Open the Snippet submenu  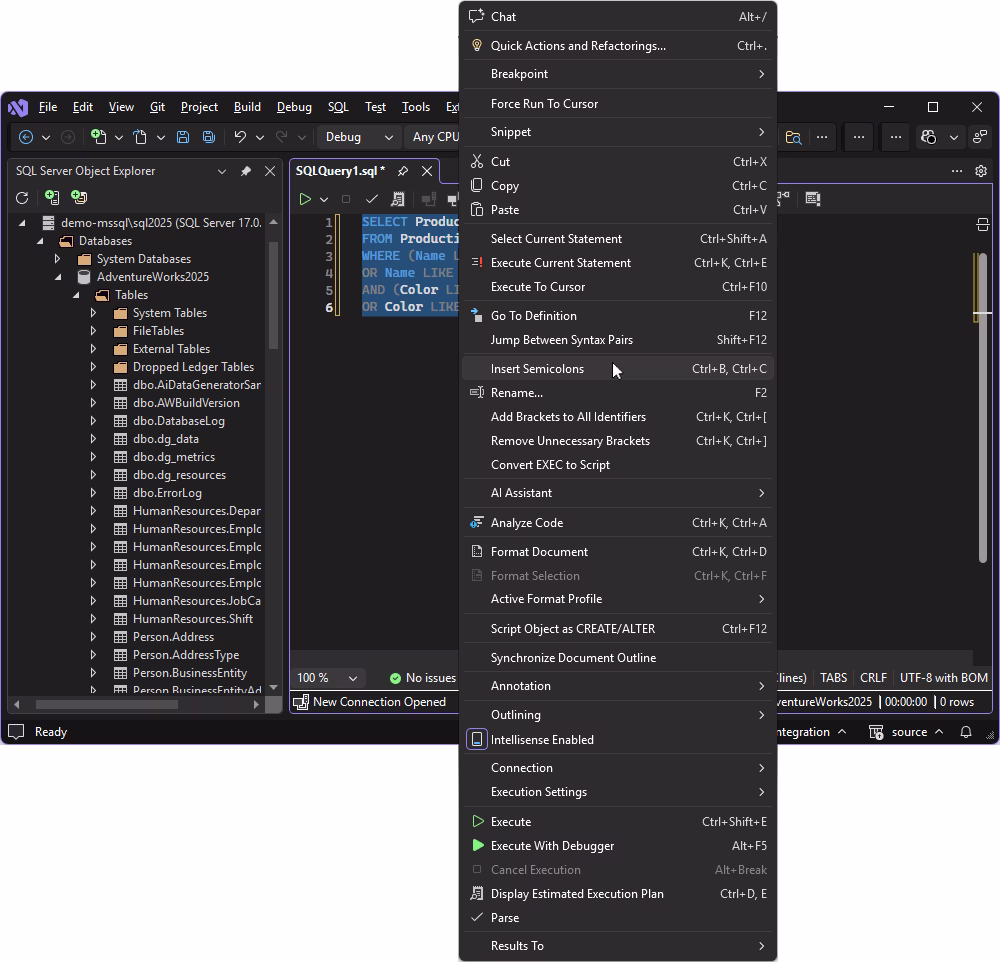618,132
